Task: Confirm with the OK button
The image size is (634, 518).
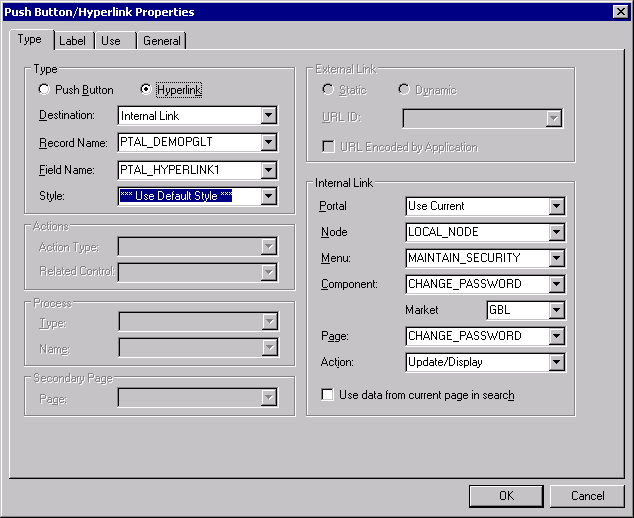Action: click(506, 496)
